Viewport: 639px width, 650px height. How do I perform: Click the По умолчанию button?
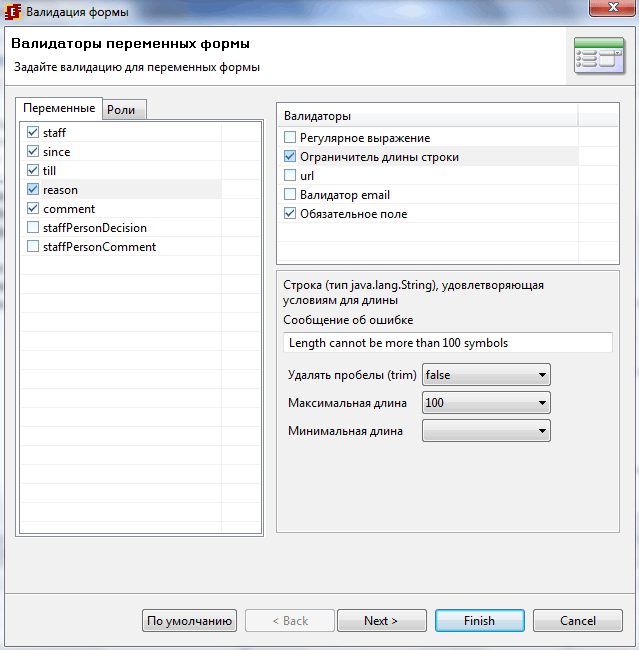pos(190,621)
